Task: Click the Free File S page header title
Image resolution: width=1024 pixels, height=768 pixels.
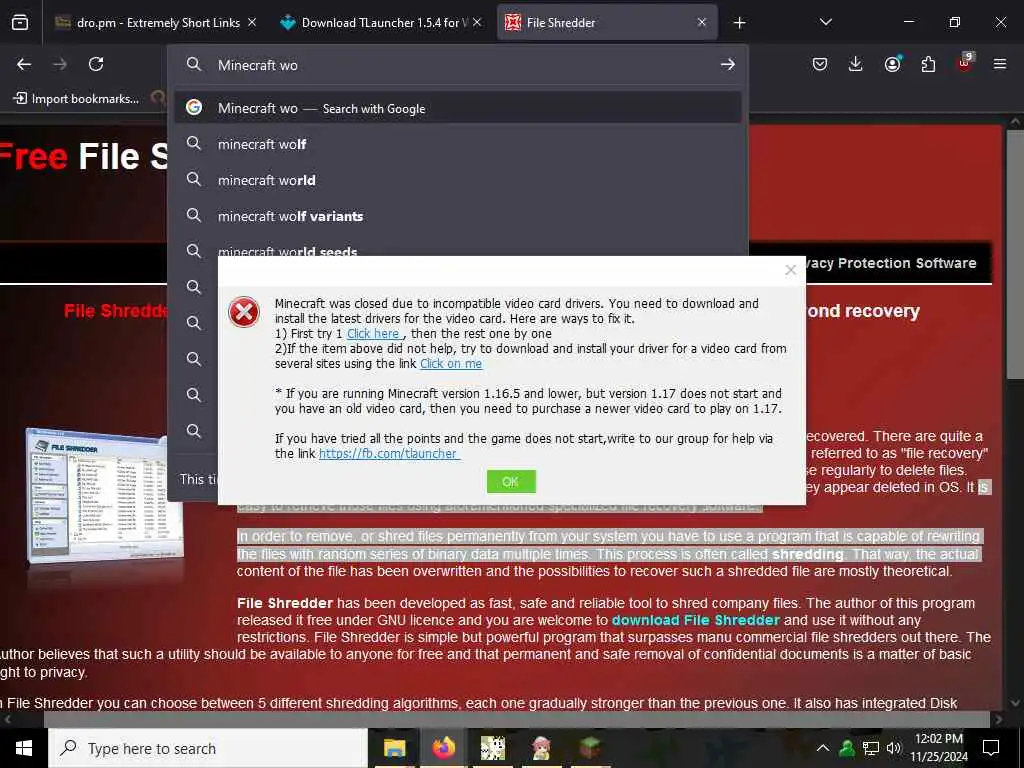Action: [84, 157]
